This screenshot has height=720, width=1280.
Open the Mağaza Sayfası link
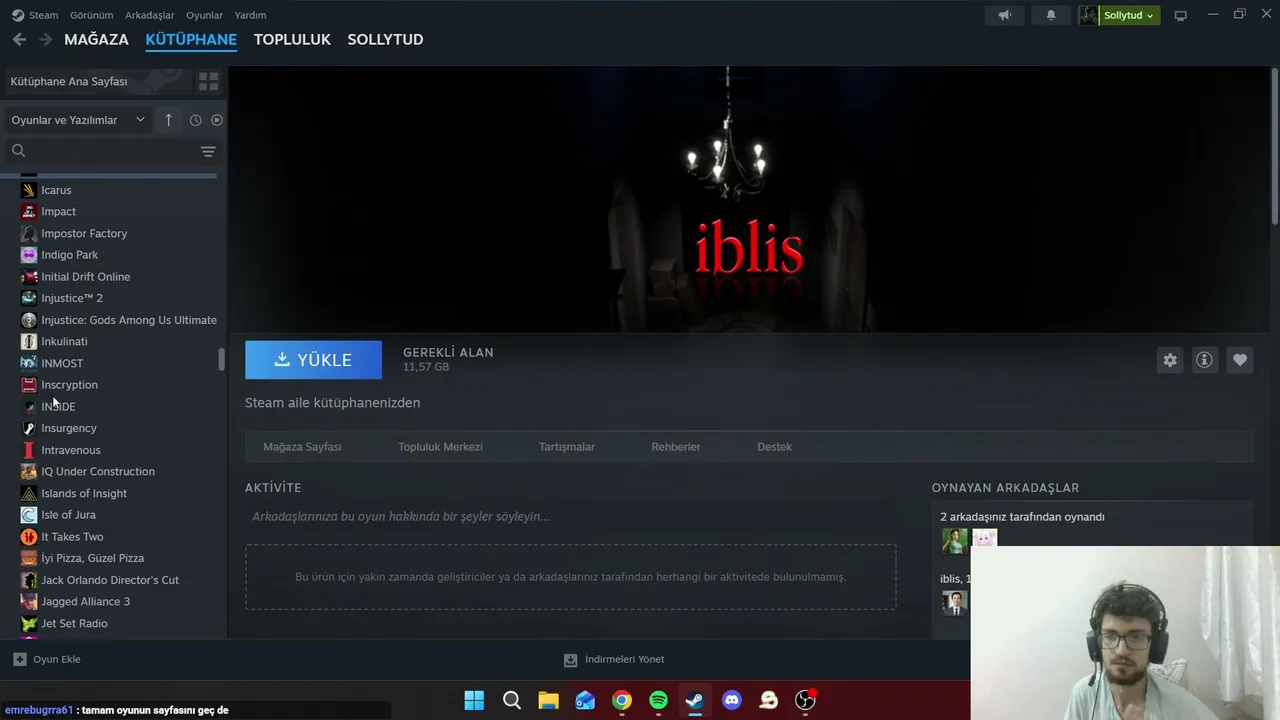tap(302, 447)
